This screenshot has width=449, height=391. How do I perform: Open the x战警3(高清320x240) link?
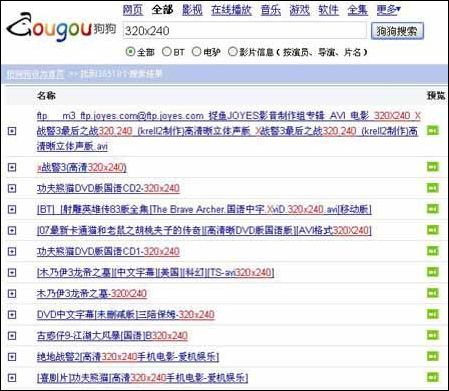click(x=82, y=167)
